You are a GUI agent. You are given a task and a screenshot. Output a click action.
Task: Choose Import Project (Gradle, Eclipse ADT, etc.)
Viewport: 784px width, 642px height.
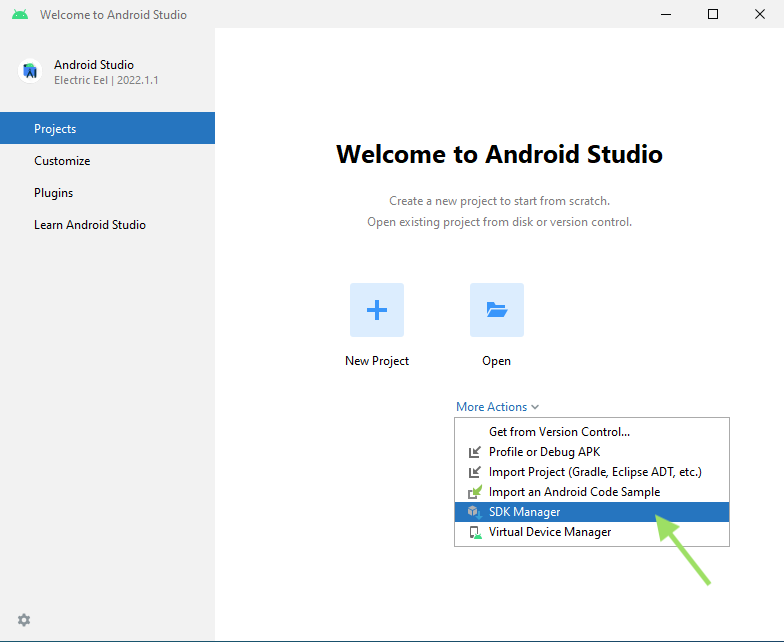pyautogui.click(x=592, y=472)
